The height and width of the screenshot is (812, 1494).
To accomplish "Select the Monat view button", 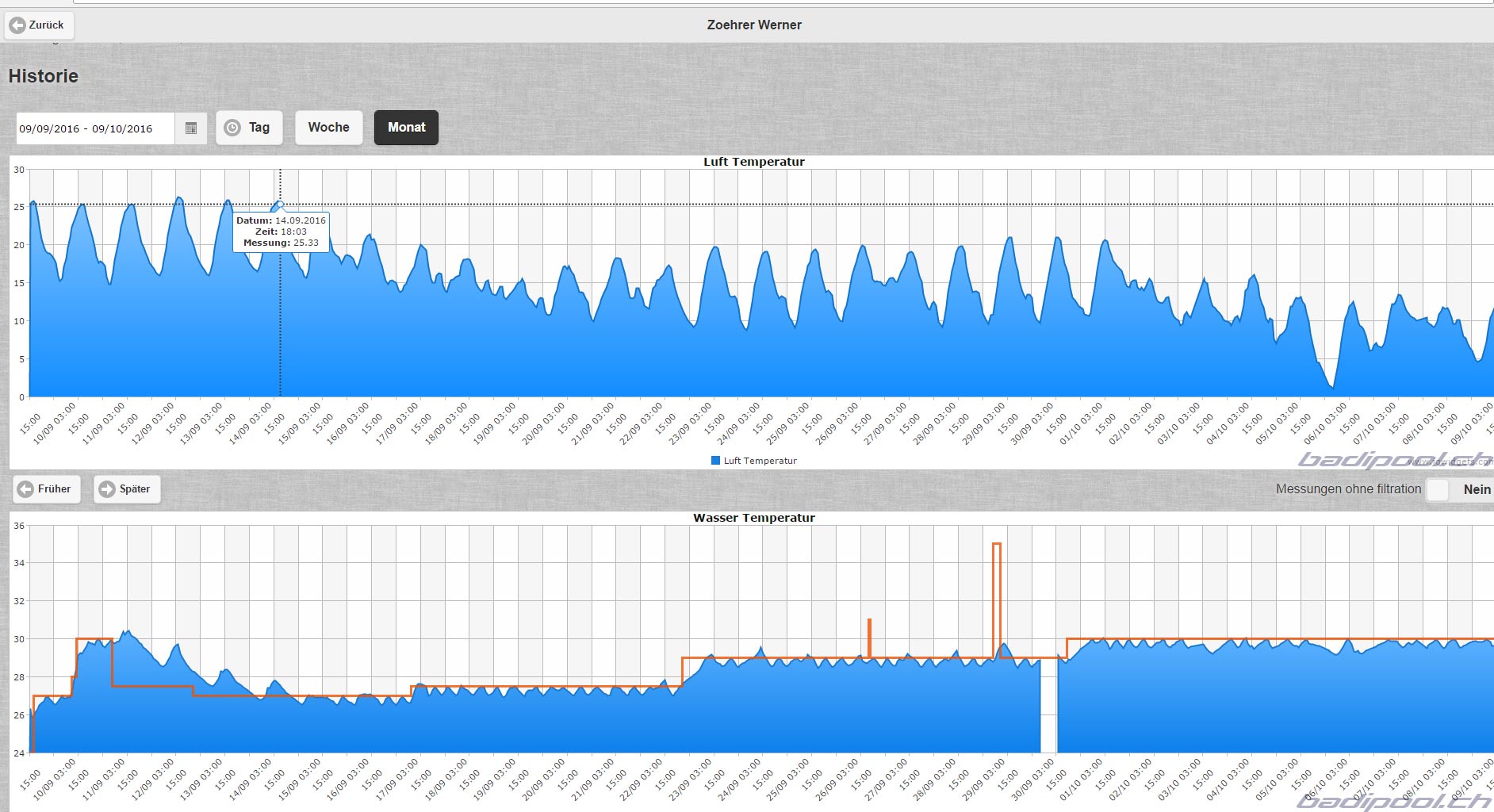I will [406, 128].
